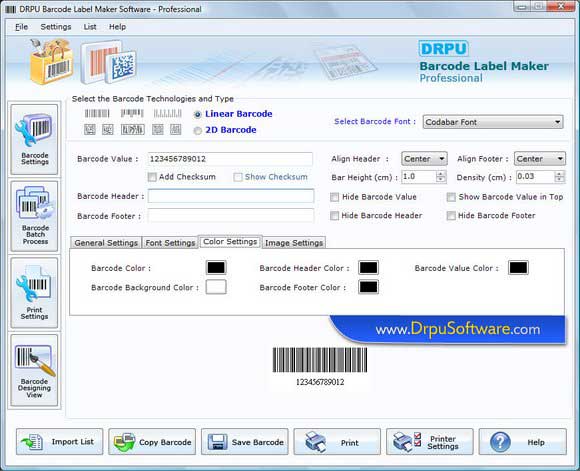Click the Import List green arrow icon

click(x=33, y=442)
